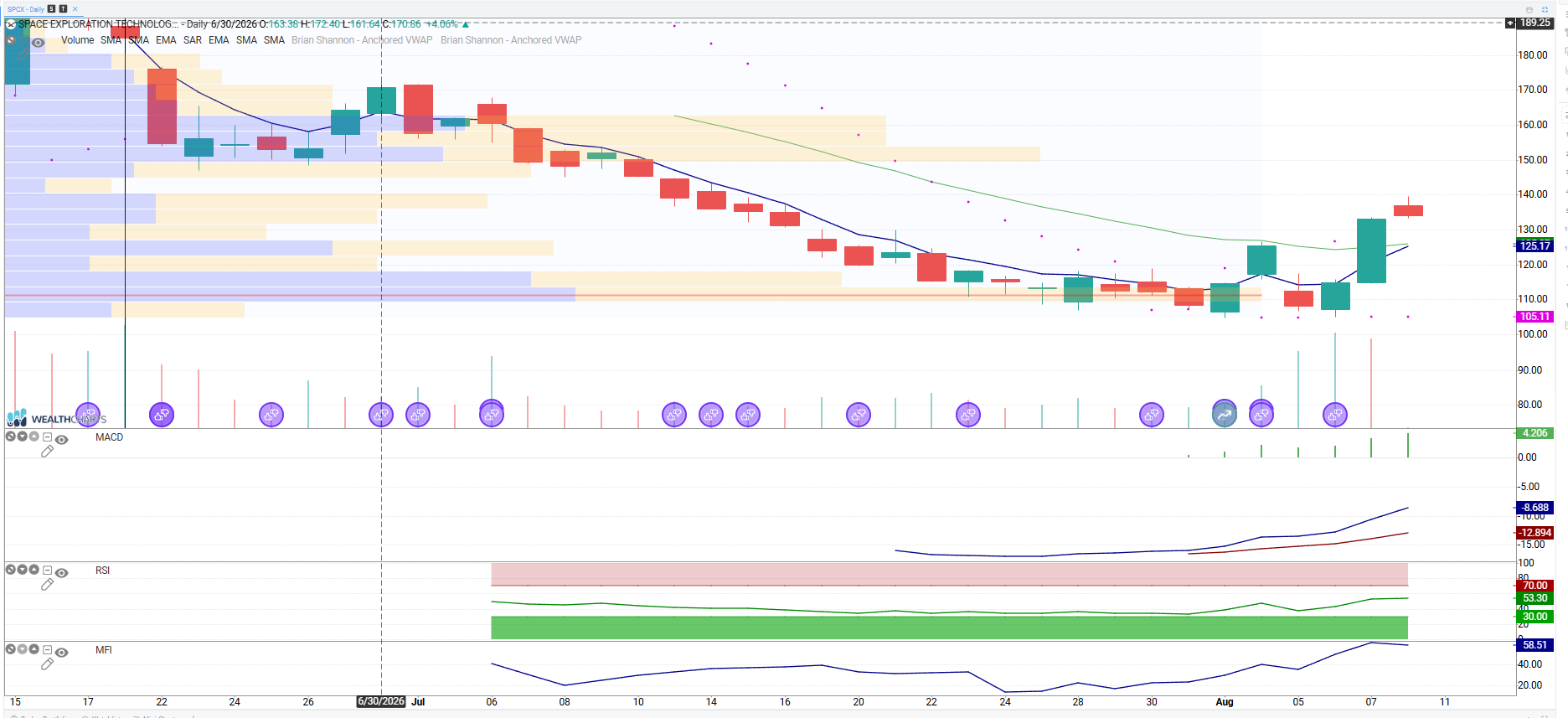Click the 30.00 RSI oversold level tag
Image resolution: width=1568 pixels, height=718 pixels.
1535,617
